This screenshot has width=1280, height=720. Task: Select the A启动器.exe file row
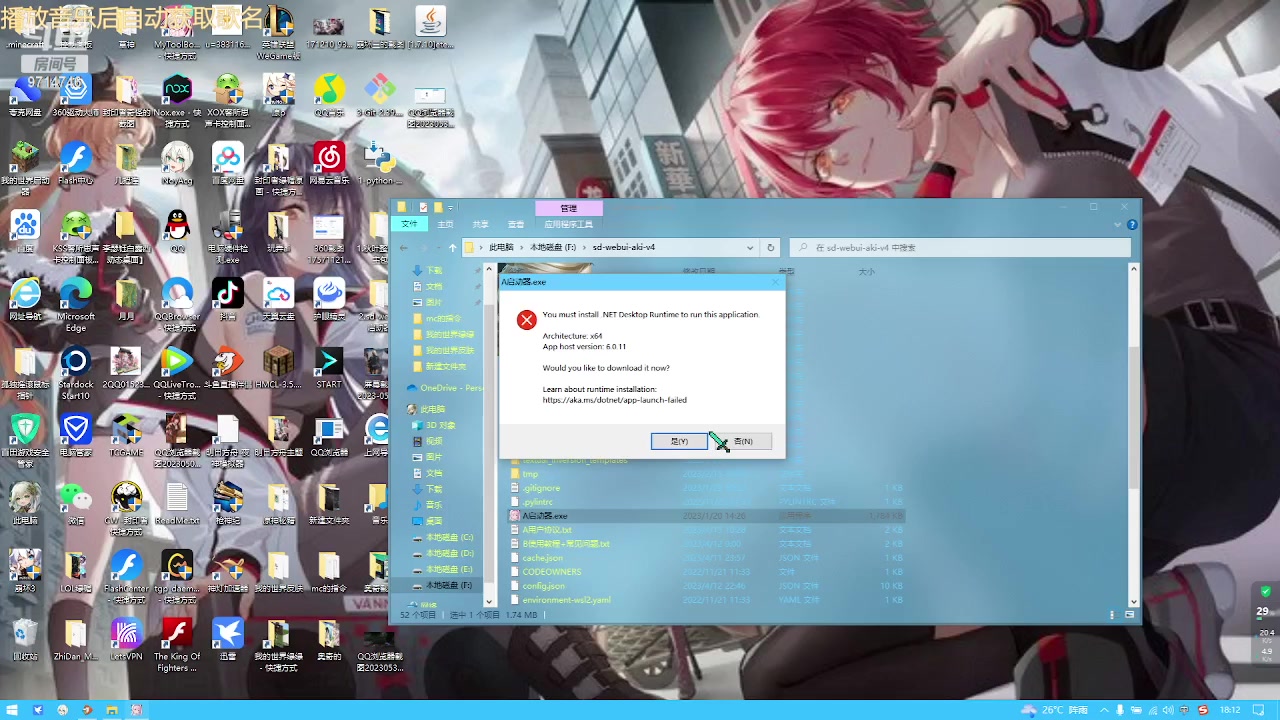(706, 516)
